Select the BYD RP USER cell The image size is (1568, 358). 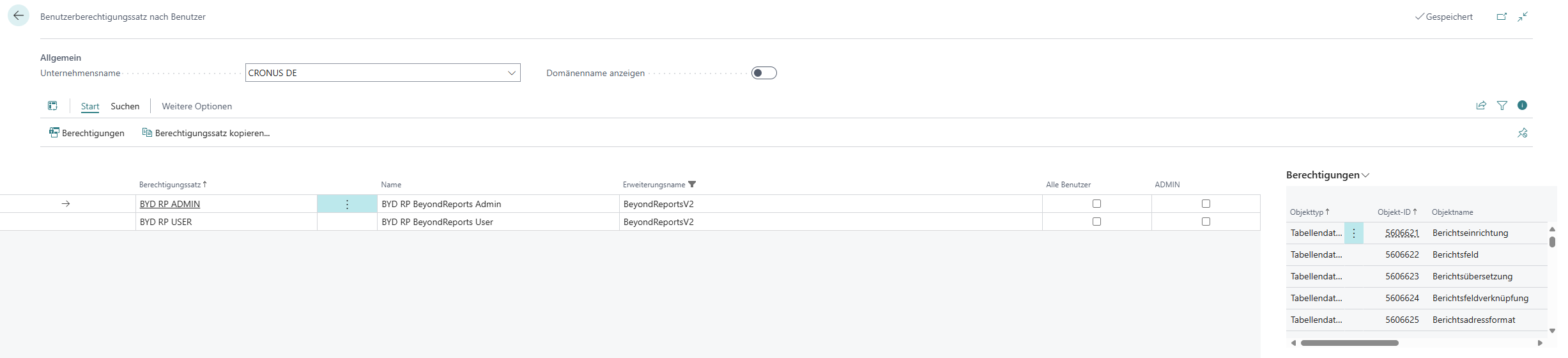pyautogui.click(x=226, y=222)
